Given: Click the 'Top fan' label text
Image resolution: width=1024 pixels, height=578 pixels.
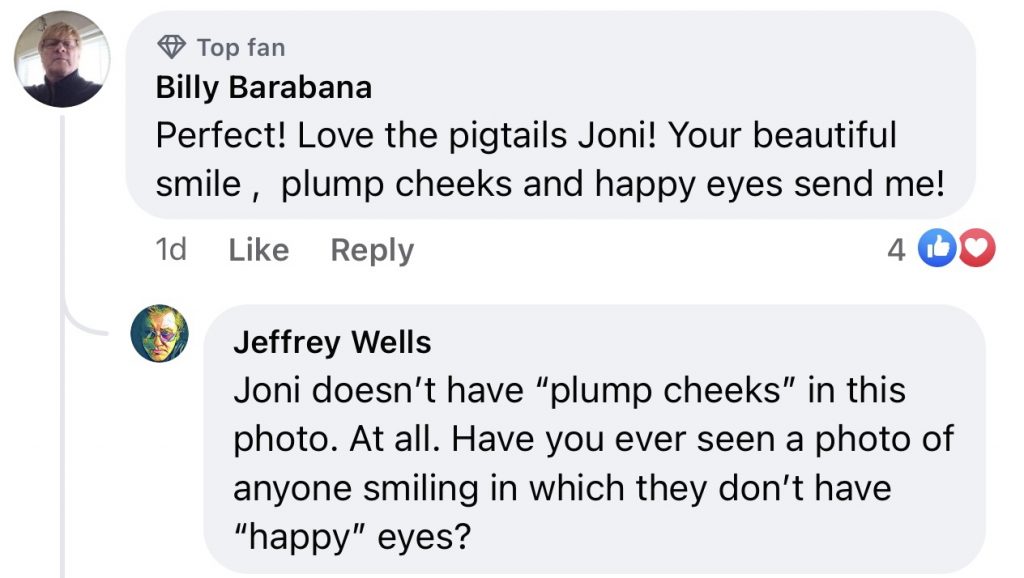Looking at the screenshot, I should tap(240, 47).
